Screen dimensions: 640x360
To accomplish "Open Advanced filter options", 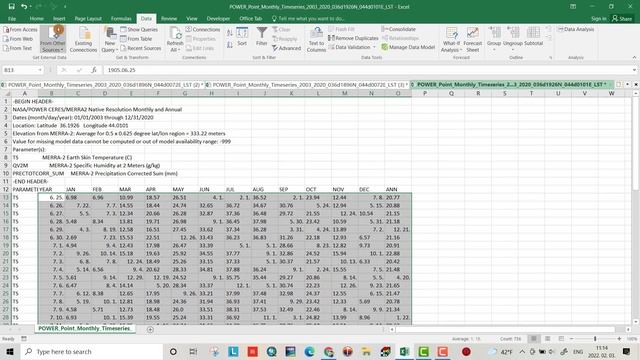I will (287, 48).
